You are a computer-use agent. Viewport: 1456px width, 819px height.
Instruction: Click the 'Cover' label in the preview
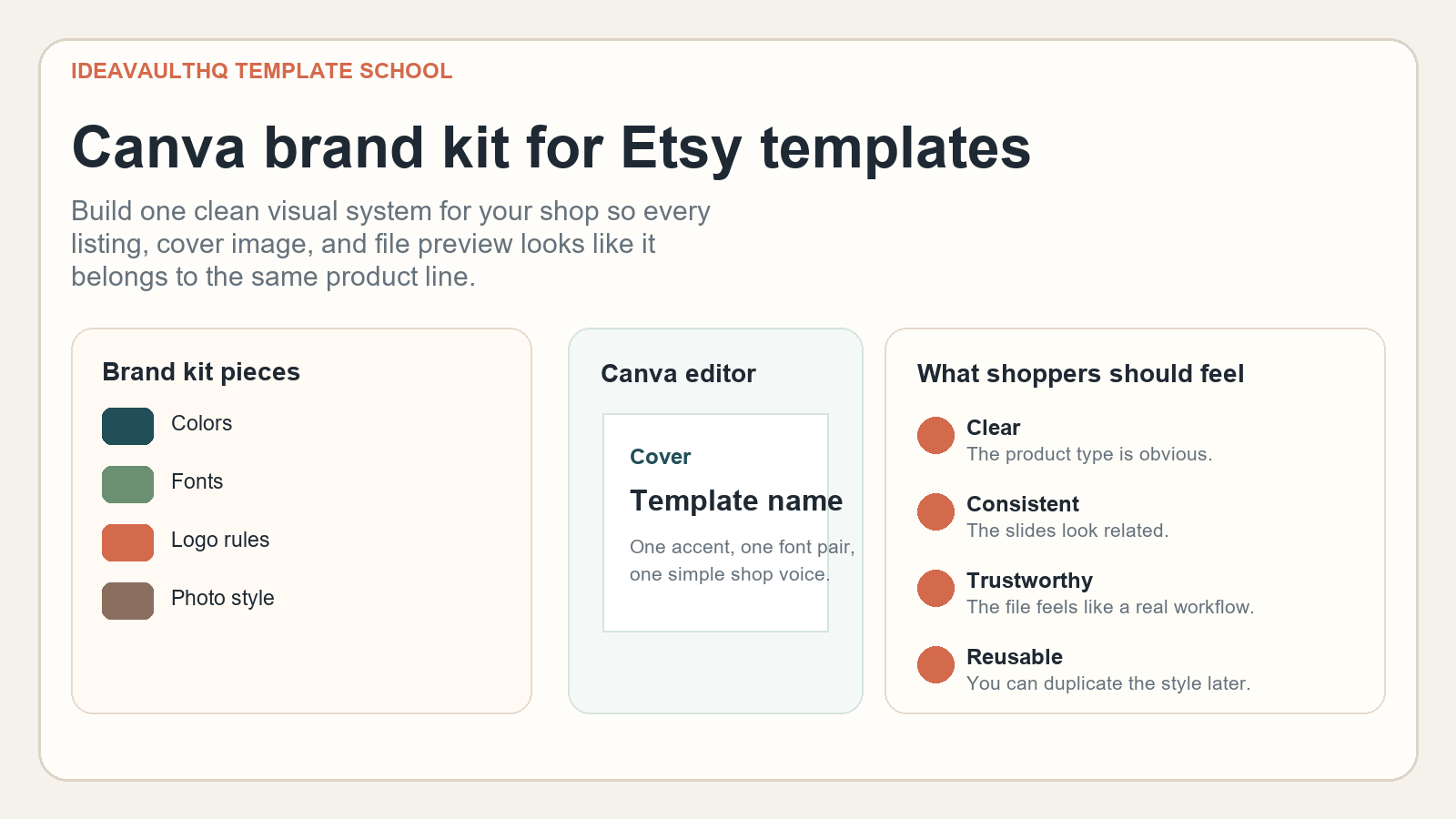(660, 457)
